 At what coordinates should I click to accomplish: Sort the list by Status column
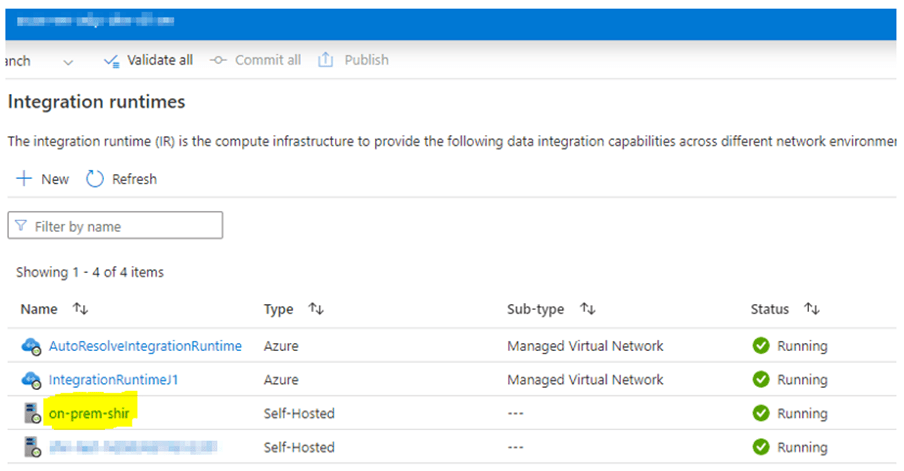(x=813, y=310)
